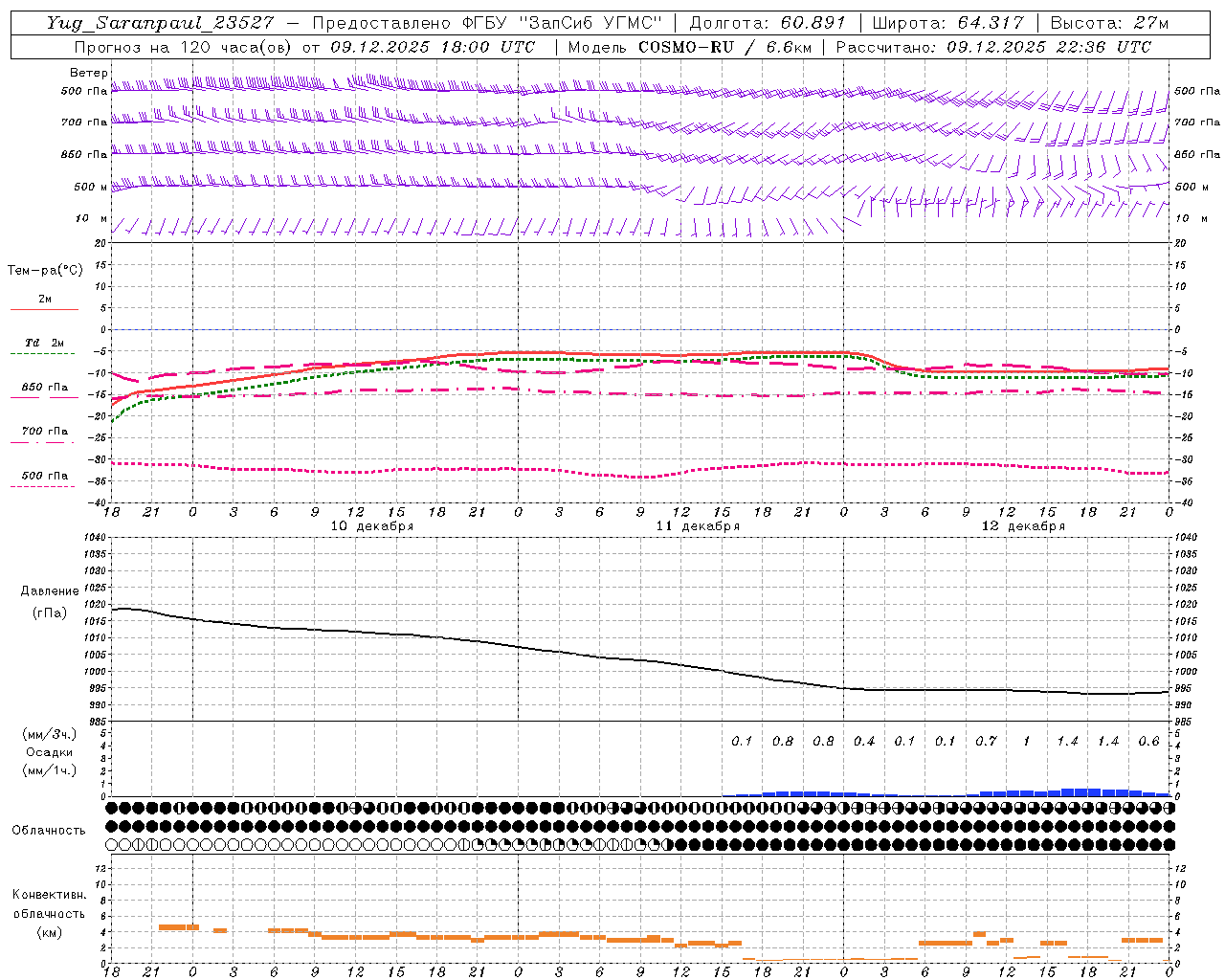The width and height of the screenshot is (1225, 980).
Task: Click the Высота: 27м value
Action: [1109, 23]
